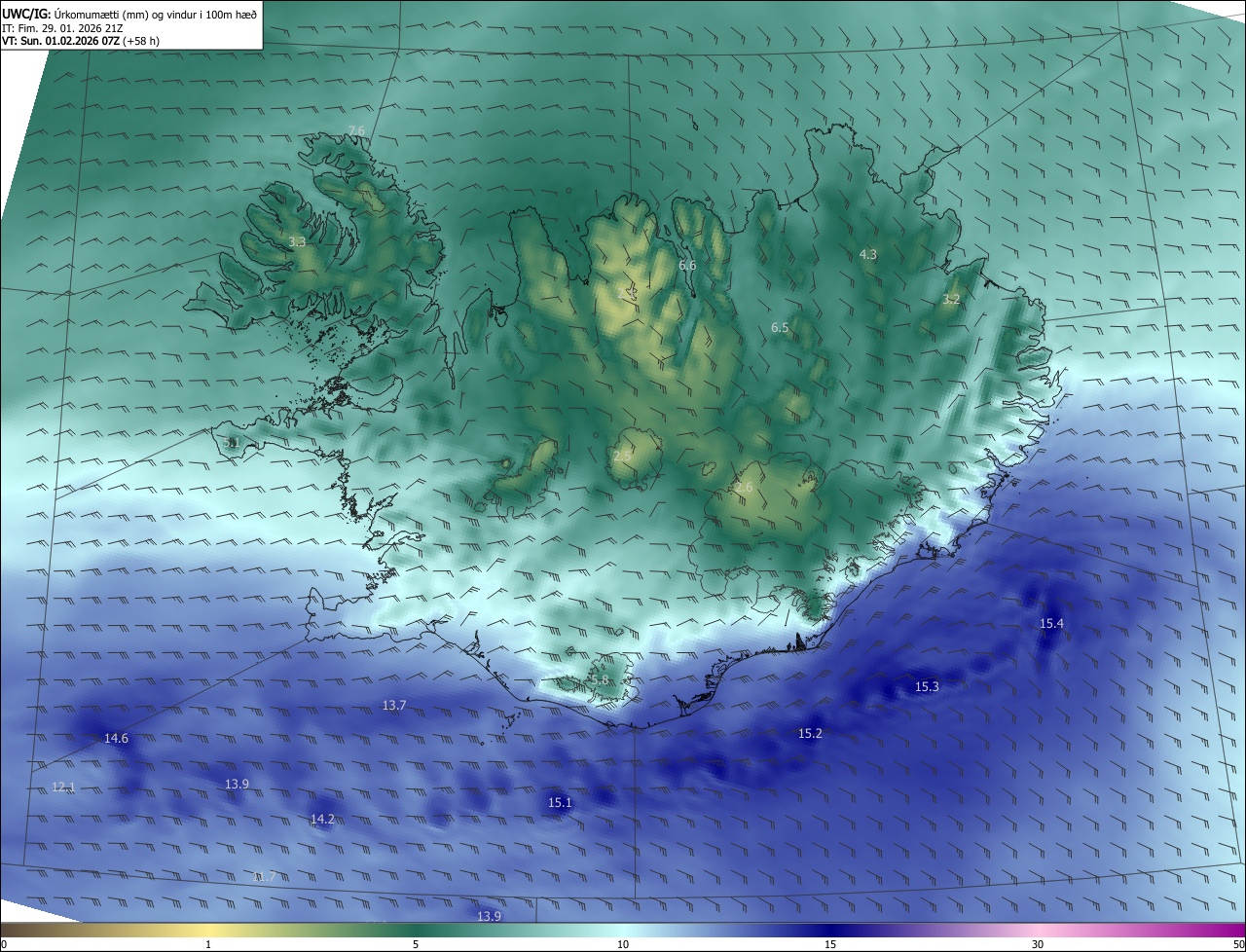Pick the yellow colour above the 1 tick
1246x952 pixels.
(208, 930)
